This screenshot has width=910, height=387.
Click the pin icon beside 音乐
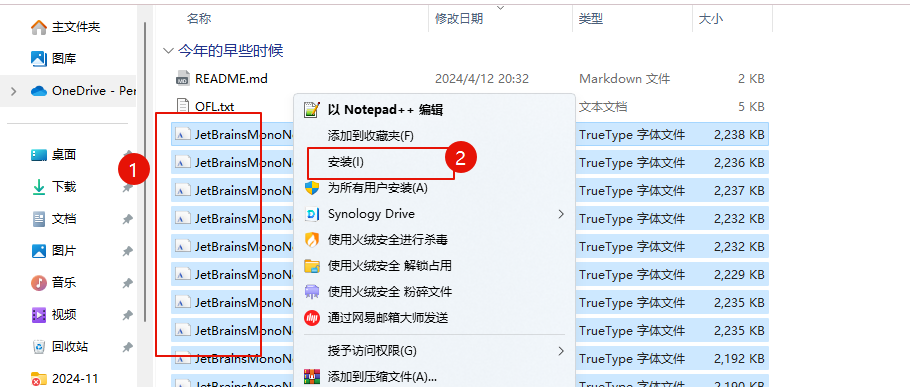(128, 283)
